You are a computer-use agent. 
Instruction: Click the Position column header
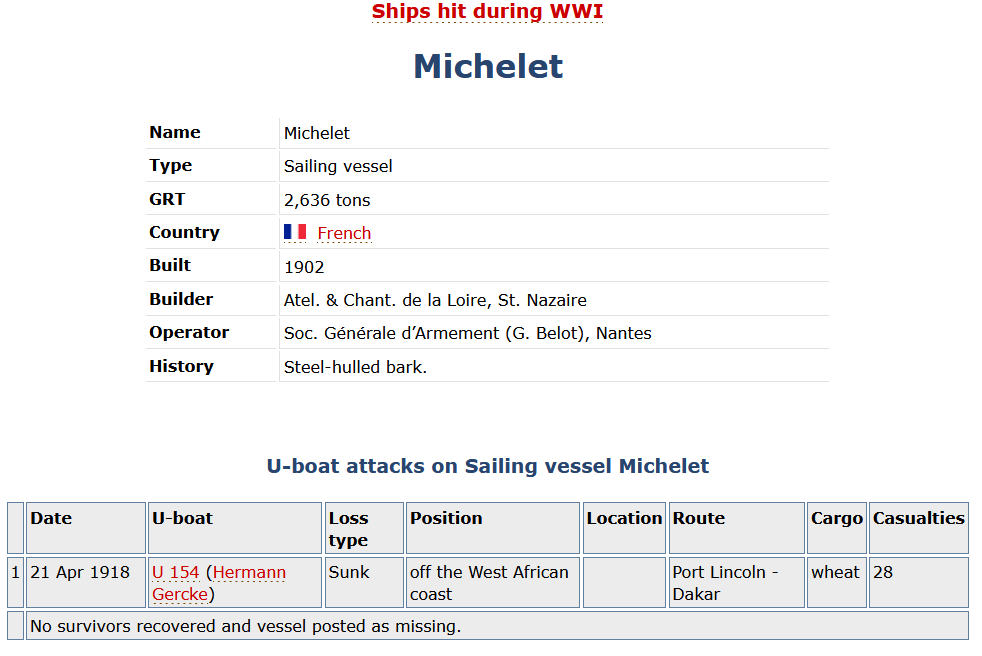493,528
